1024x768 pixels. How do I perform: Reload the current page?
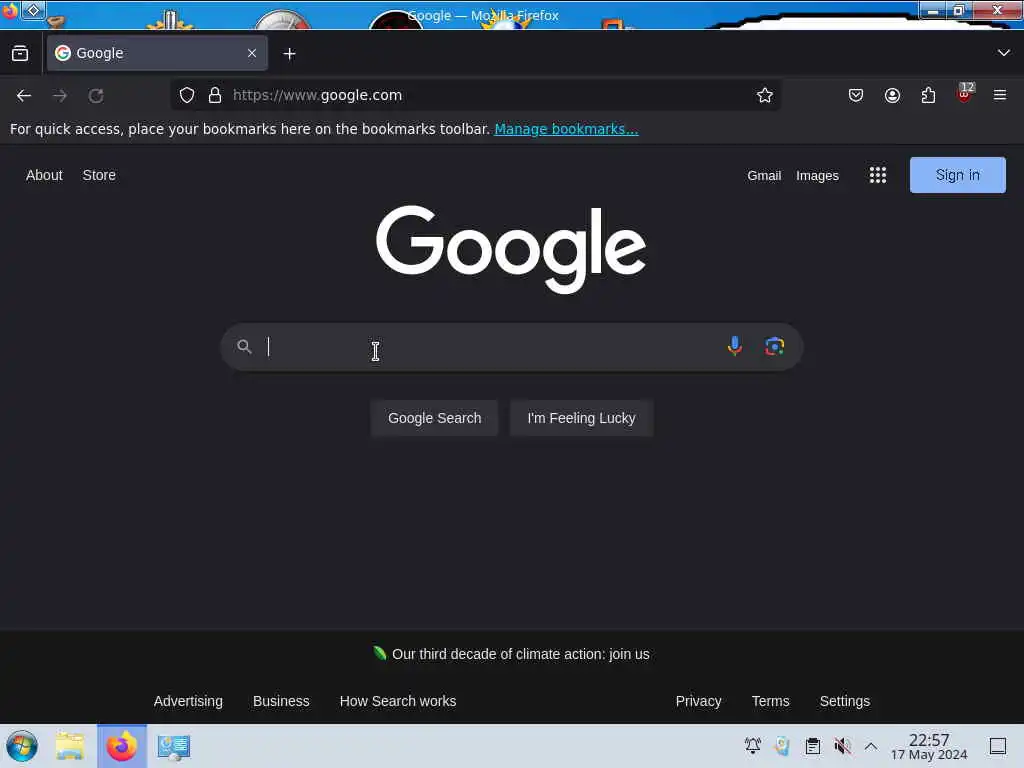pos(96,95)
